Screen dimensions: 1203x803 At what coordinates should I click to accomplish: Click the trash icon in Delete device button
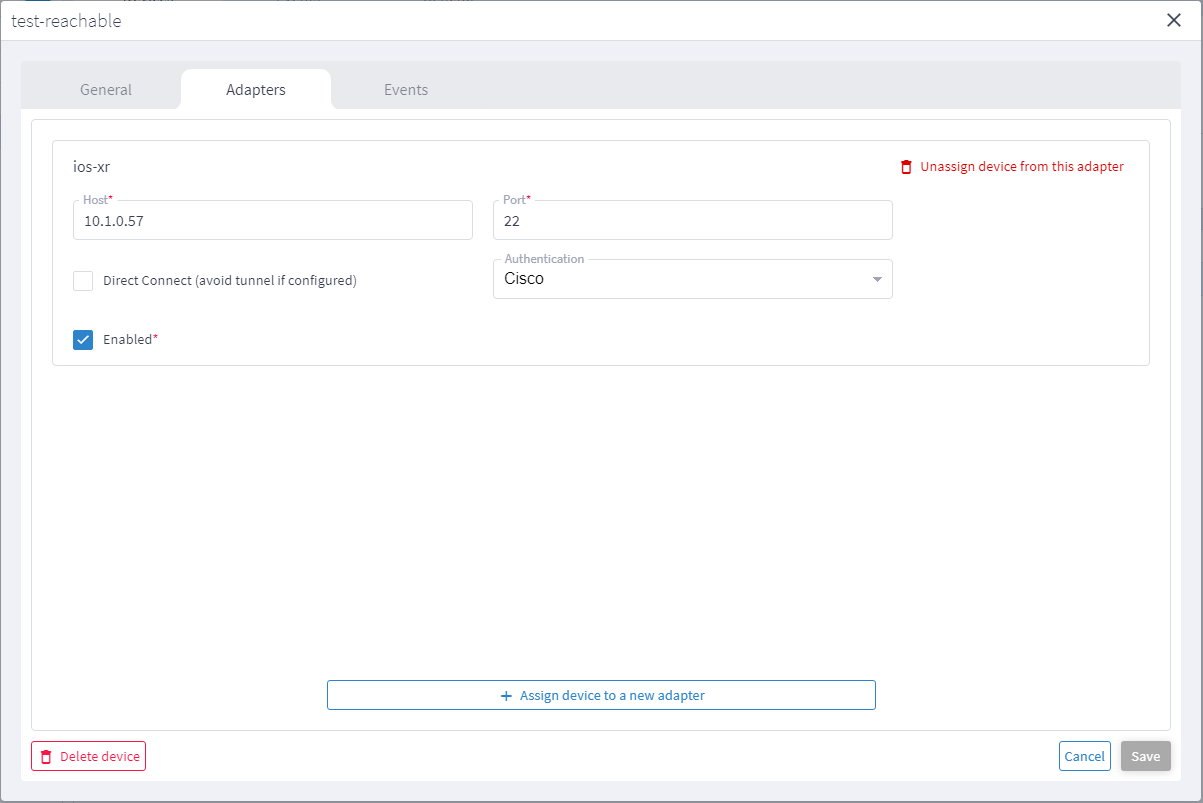click(46, 757)
